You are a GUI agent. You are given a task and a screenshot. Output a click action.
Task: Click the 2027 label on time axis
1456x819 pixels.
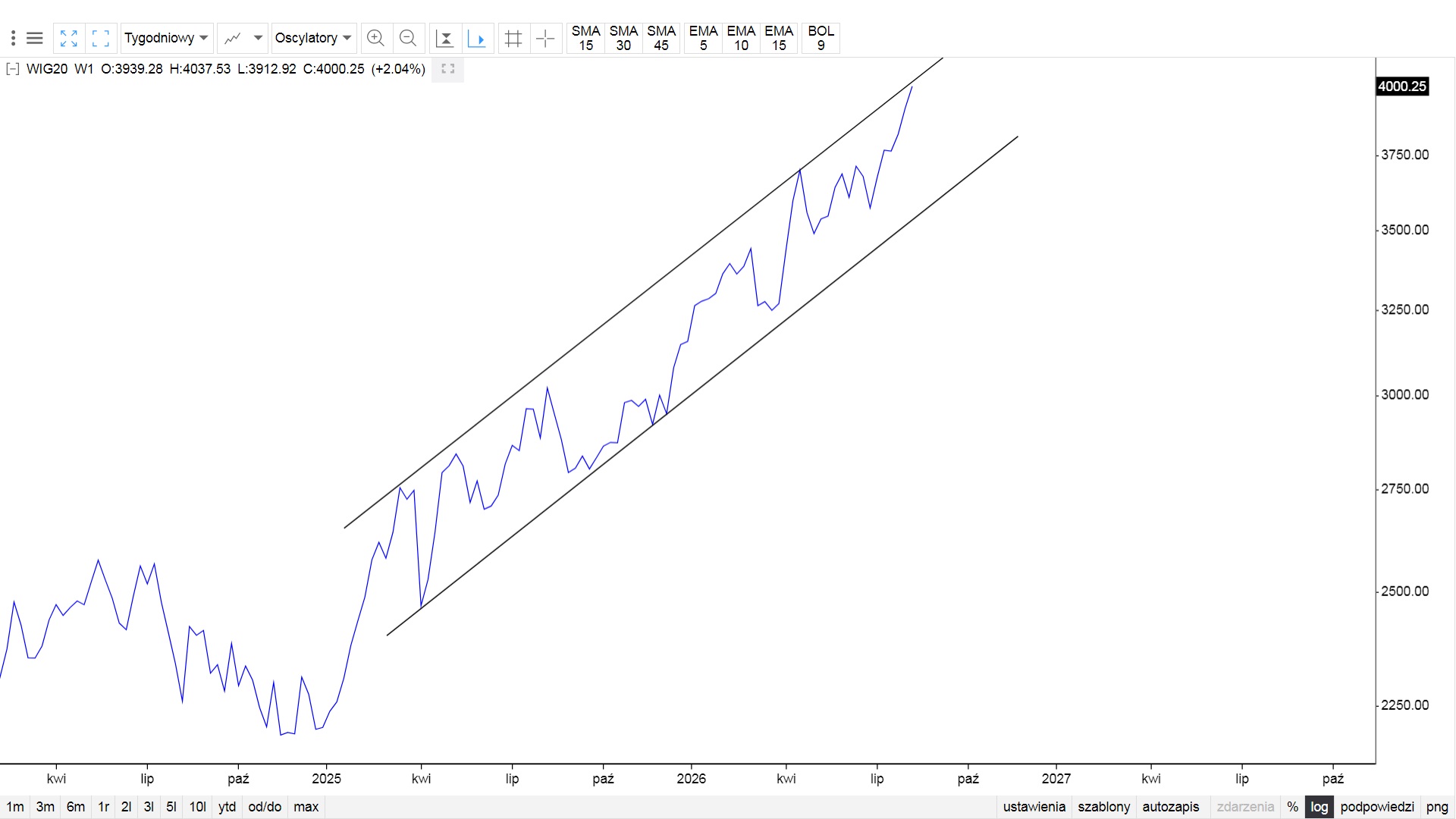[x=1056, y=779]
